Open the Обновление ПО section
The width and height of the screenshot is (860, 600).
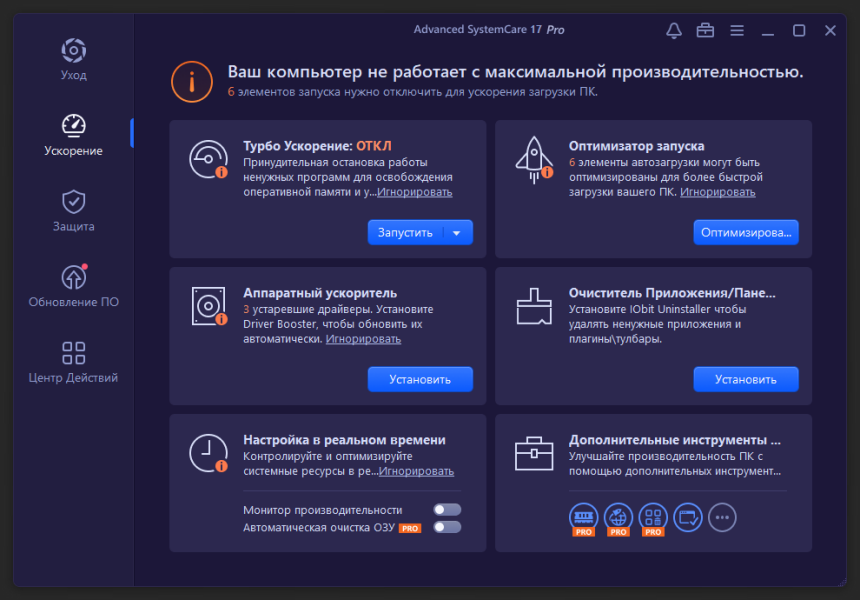point(73,286)
